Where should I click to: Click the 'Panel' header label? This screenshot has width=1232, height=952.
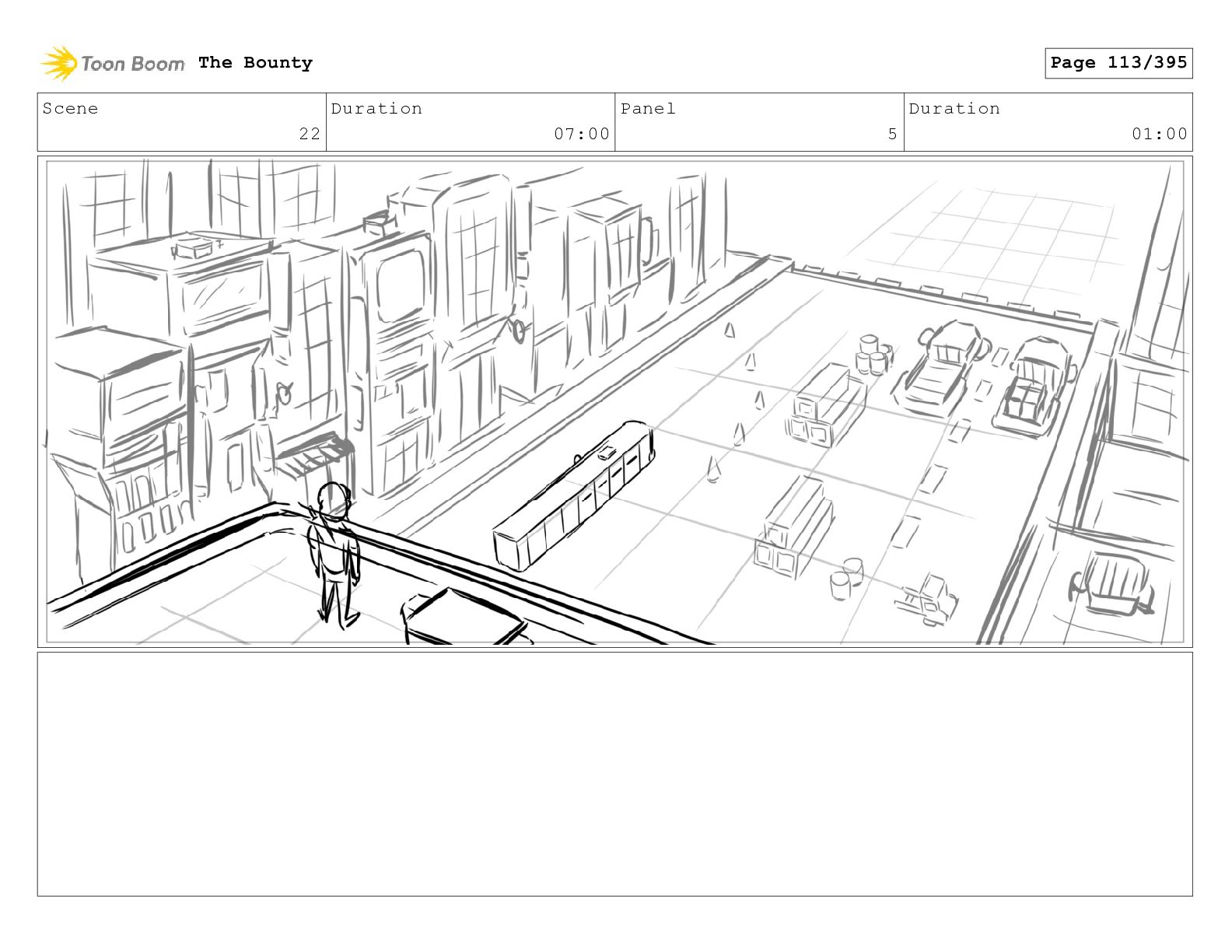[x=648, y=109]
